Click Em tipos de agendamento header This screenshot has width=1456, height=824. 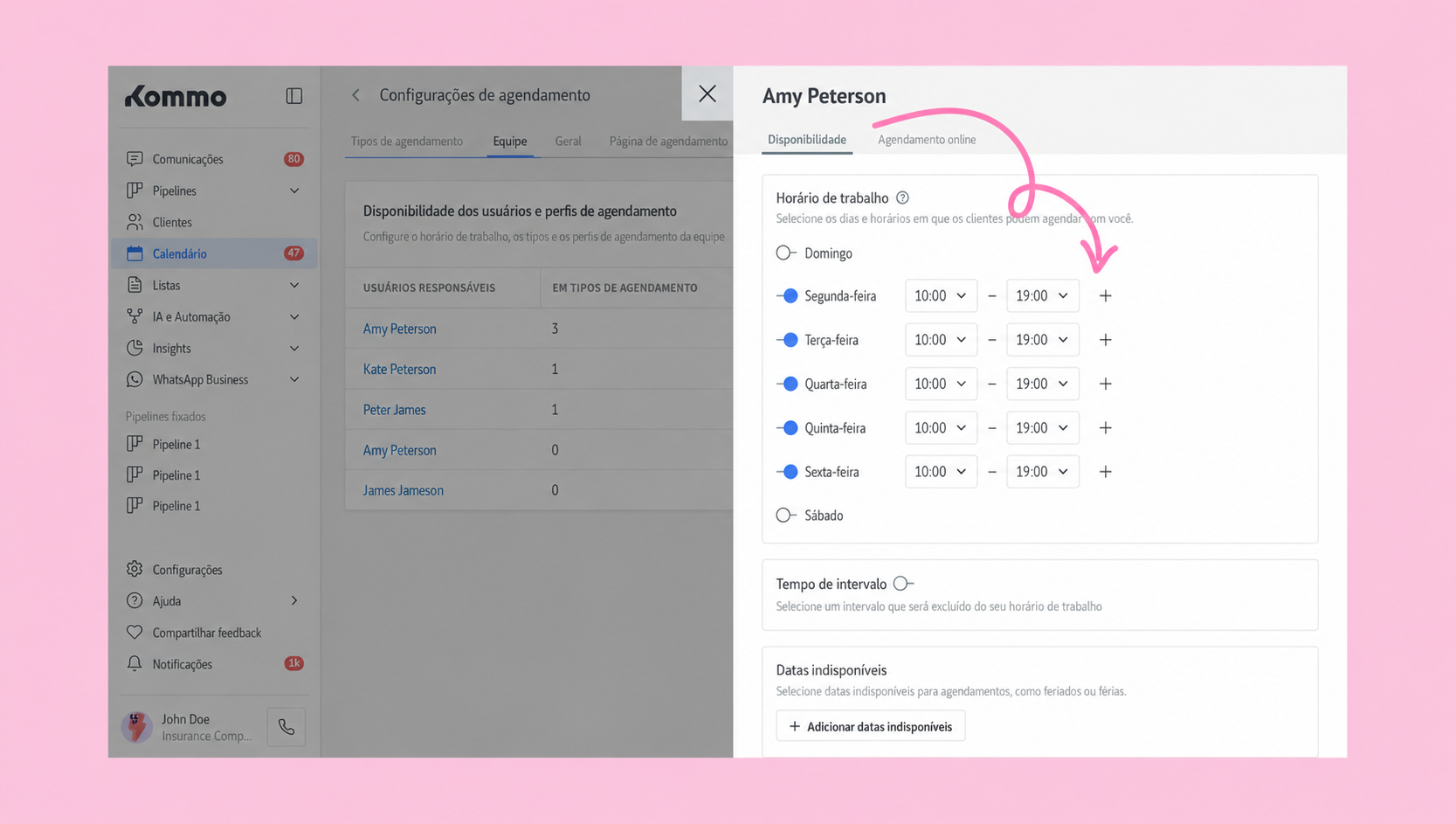pyautogui.click(x=624, y=287)
